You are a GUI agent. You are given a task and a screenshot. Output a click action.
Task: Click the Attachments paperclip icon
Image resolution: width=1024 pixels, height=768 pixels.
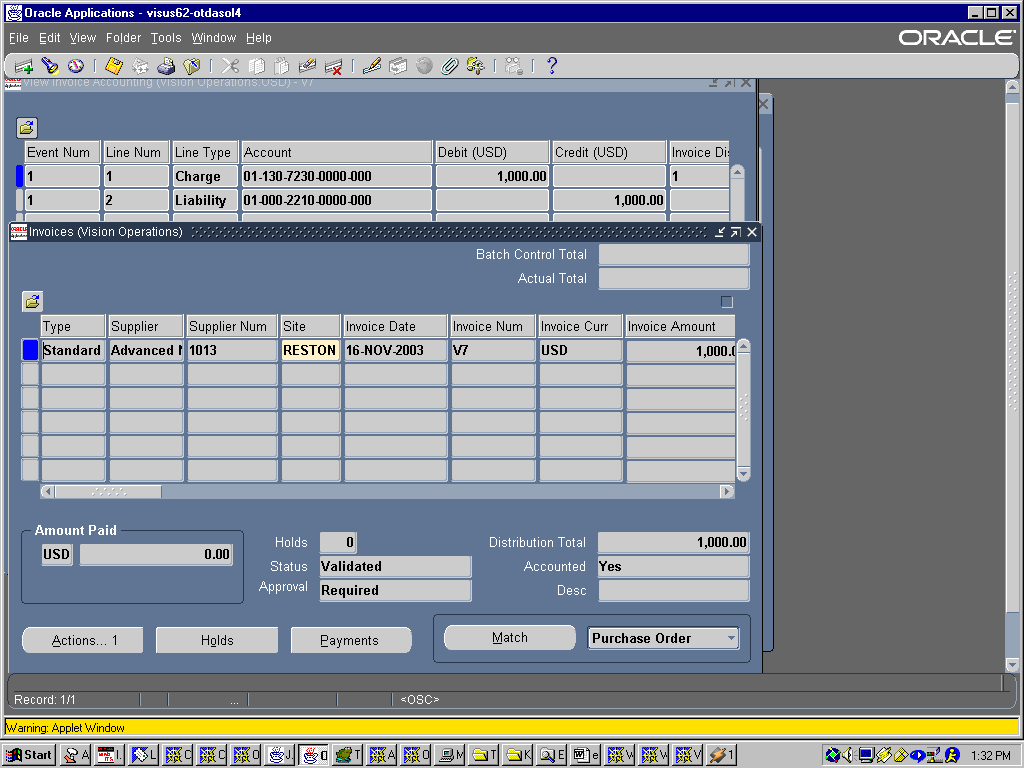tap(449, 66)
